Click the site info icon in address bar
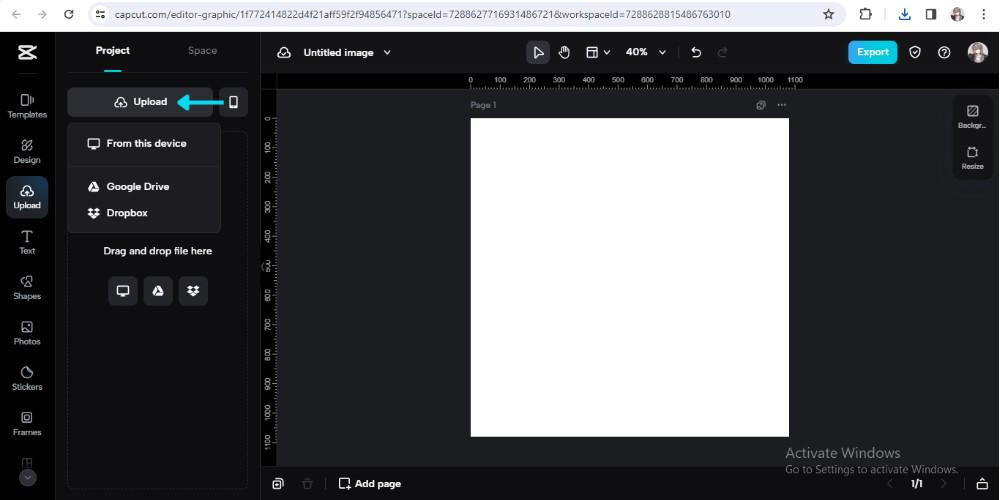This screenshot has height=500, width=1000. click(99, 14)
